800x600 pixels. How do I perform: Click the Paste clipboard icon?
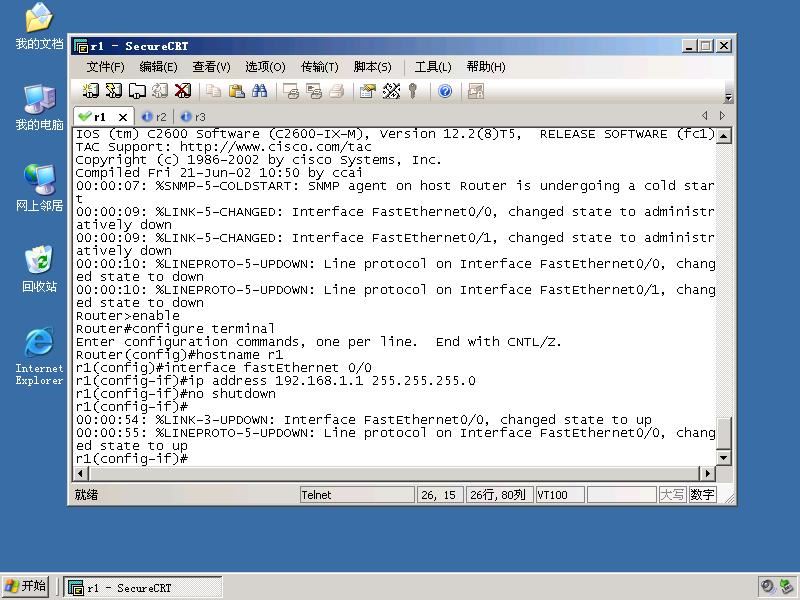236,91
